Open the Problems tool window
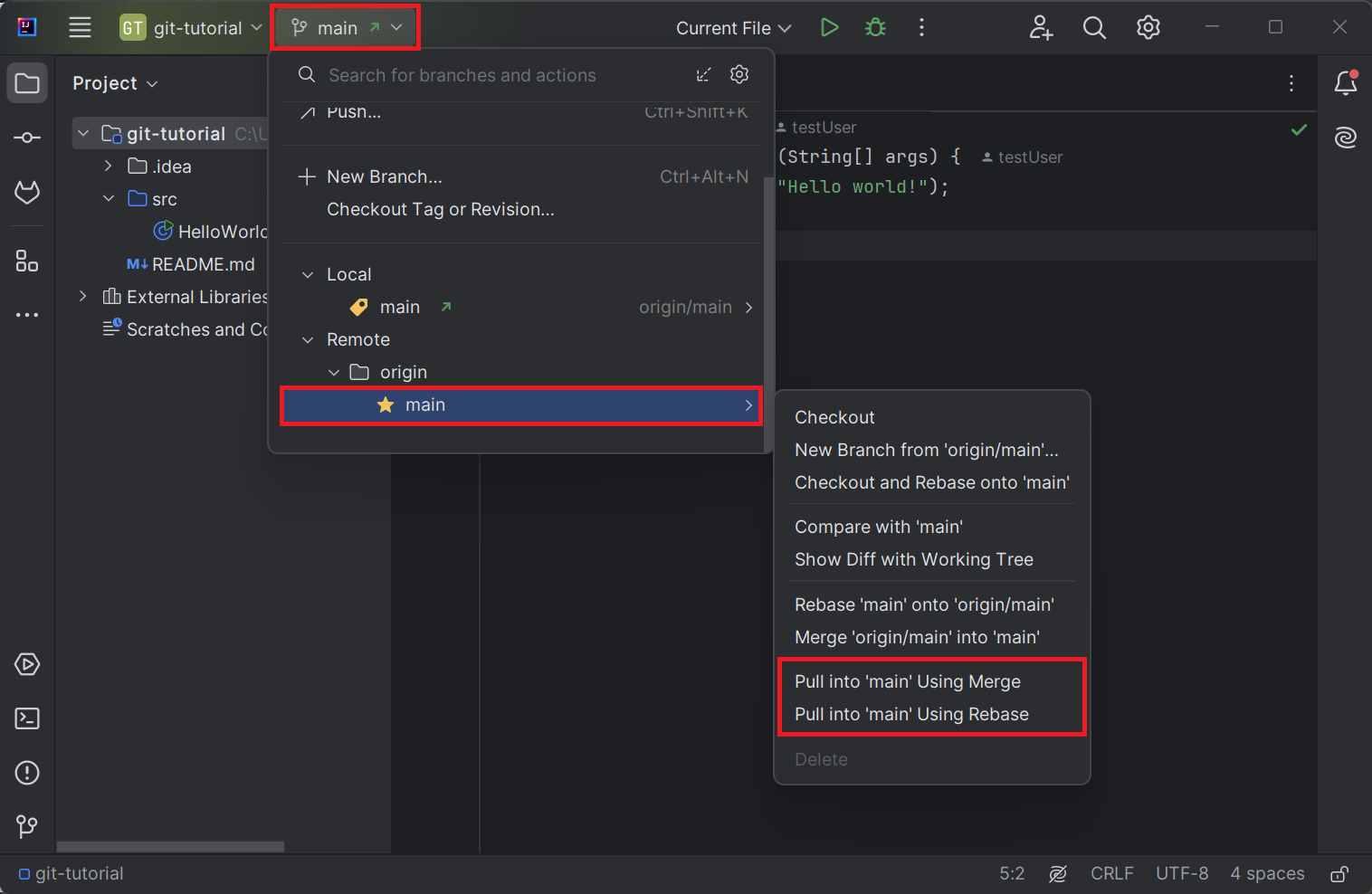Screen dimensions: 1372x894 (27, 773)
